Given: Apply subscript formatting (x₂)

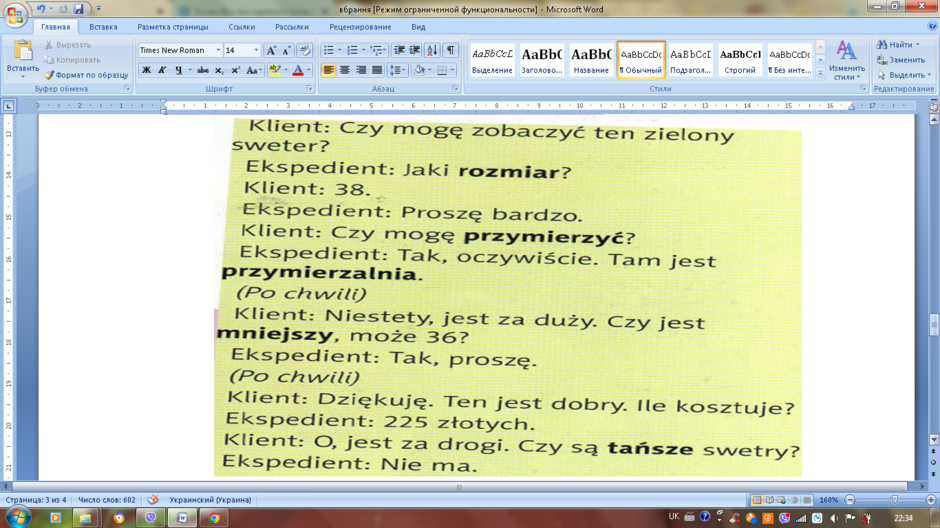Looking at the screenshot, I should point(219,70).
